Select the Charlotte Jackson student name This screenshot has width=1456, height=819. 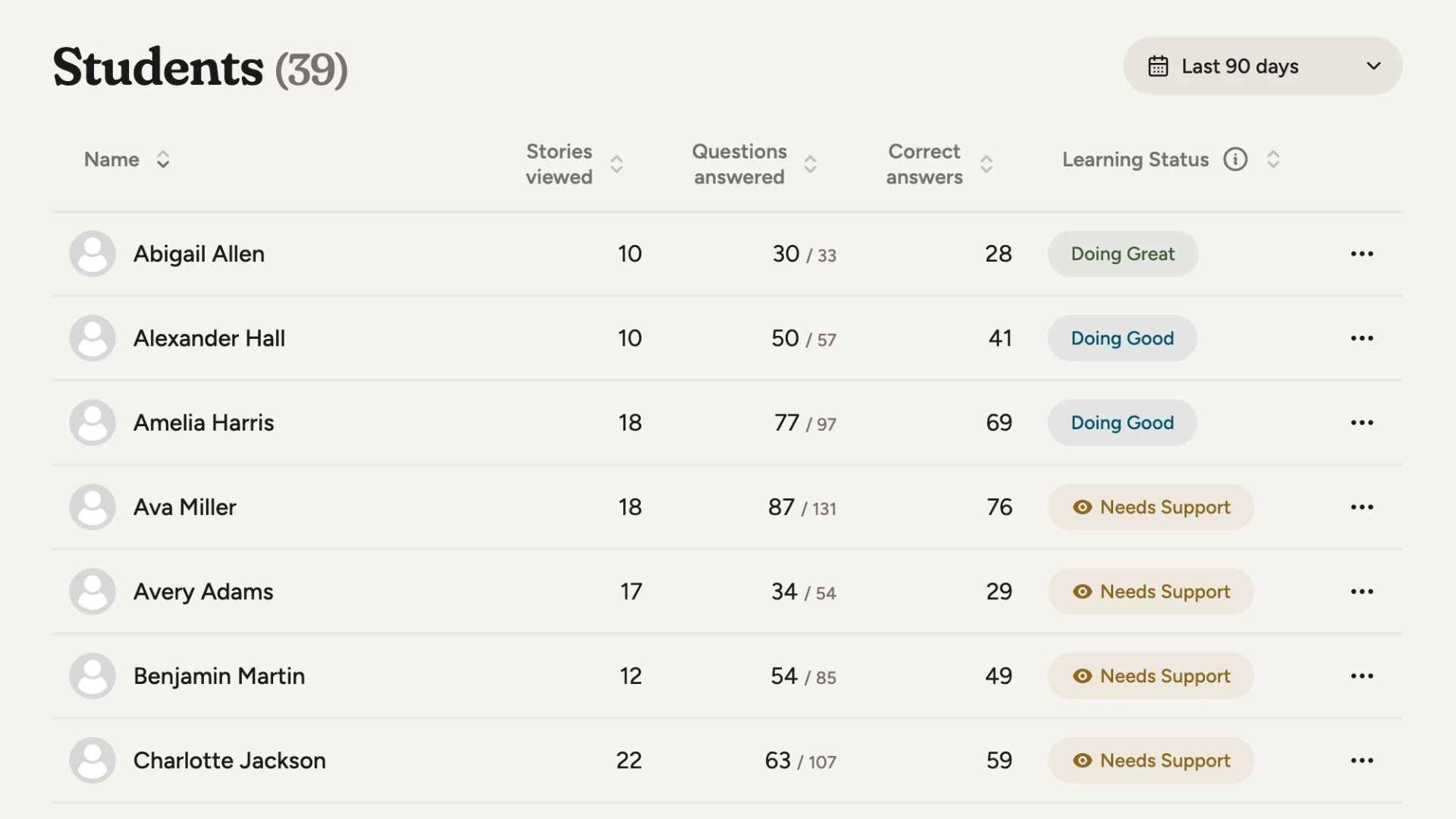coord(229,761)
